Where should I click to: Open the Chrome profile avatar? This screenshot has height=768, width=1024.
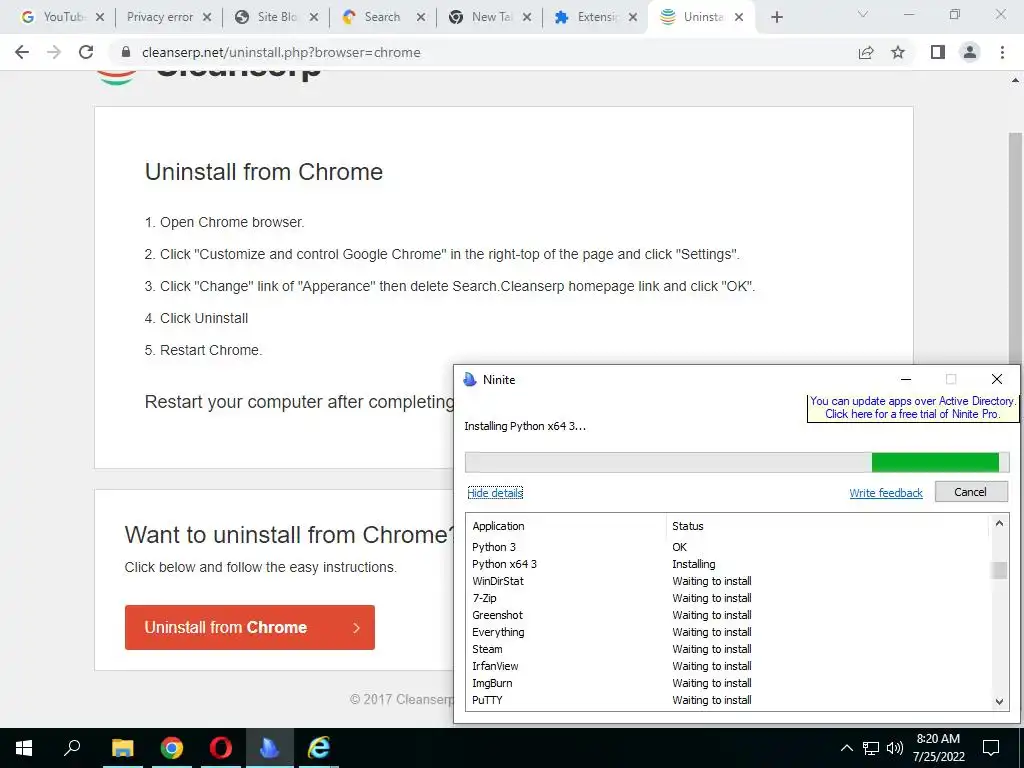point(970,52)
